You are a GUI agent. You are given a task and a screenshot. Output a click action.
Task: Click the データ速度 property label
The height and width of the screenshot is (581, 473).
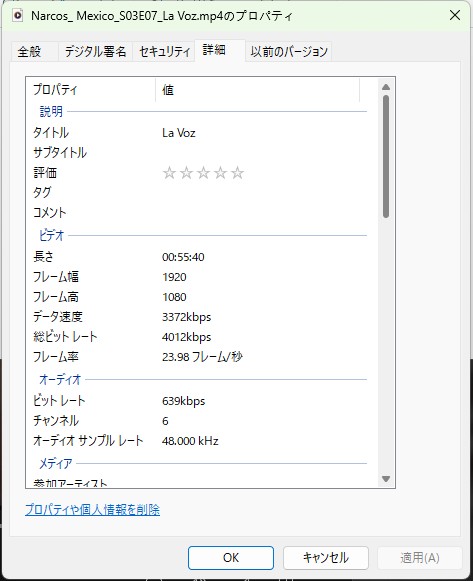point(58,317)
